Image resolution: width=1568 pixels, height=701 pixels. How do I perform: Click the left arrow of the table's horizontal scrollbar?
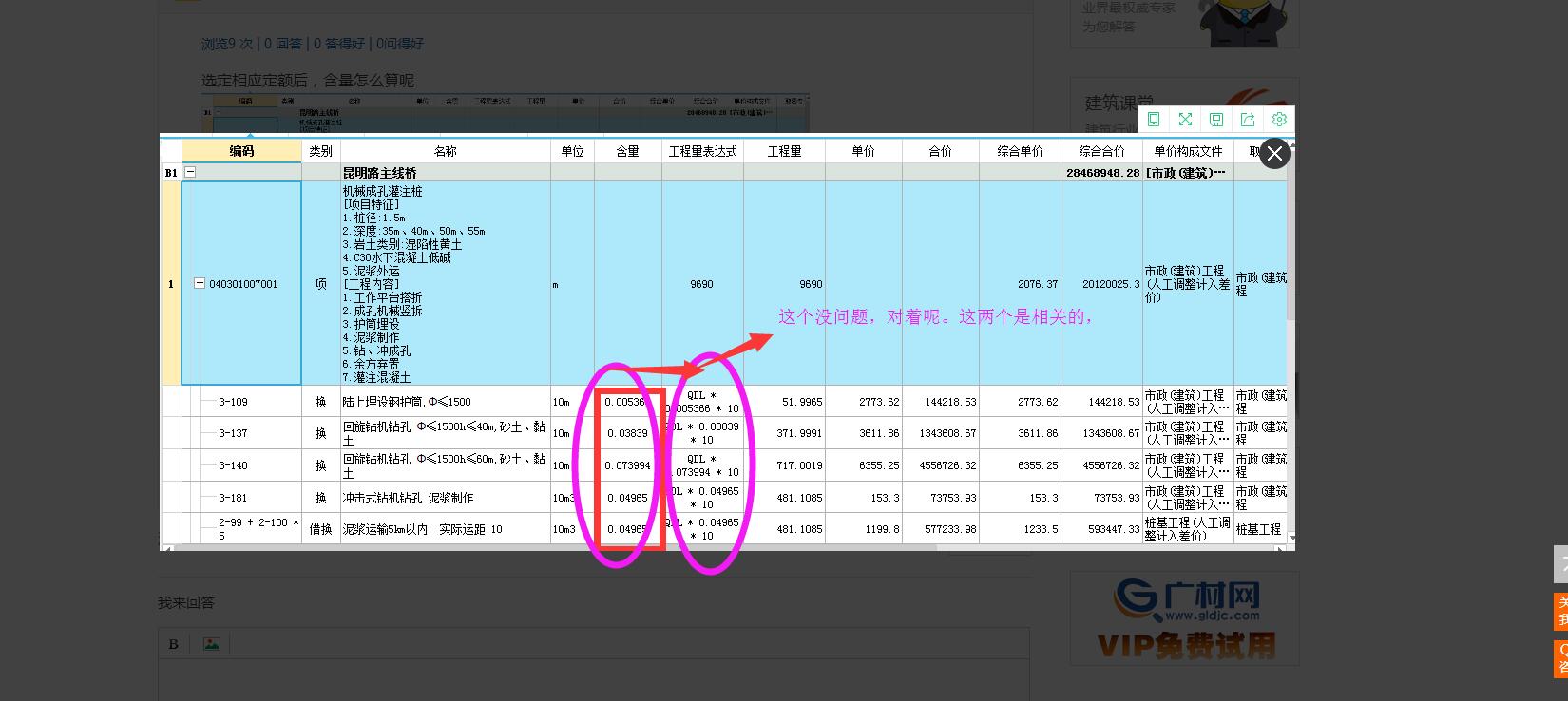166,549
